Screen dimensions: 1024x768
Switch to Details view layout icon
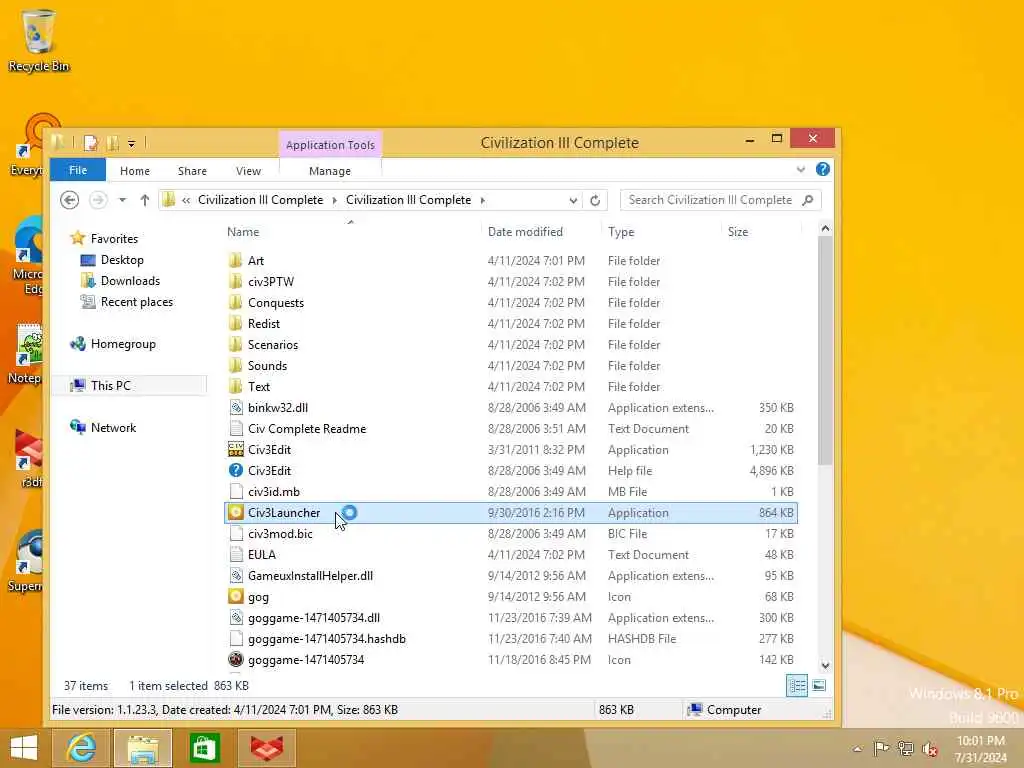797,686
